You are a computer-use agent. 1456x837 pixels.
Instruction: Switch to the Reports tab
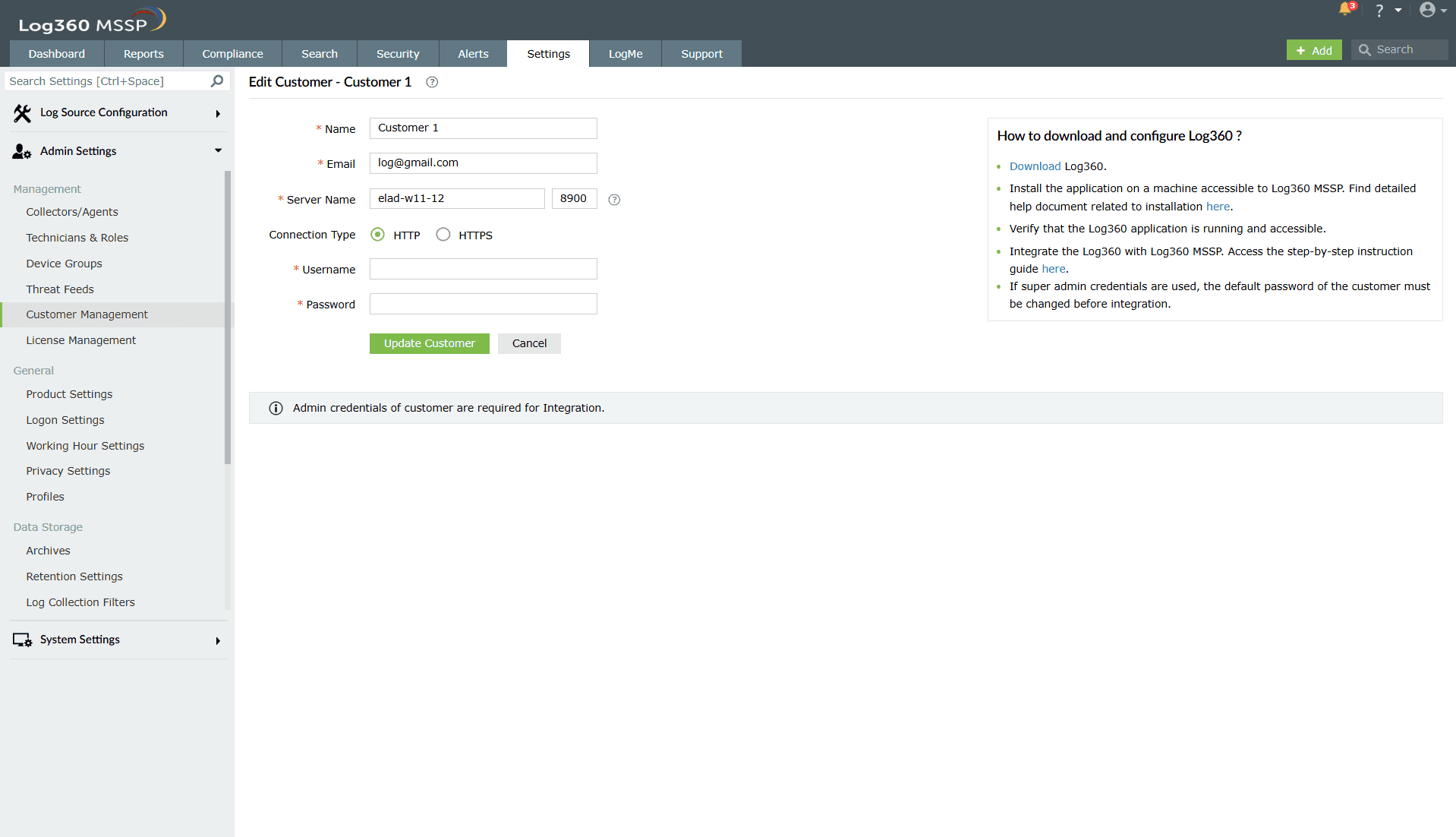click(143, 54)
